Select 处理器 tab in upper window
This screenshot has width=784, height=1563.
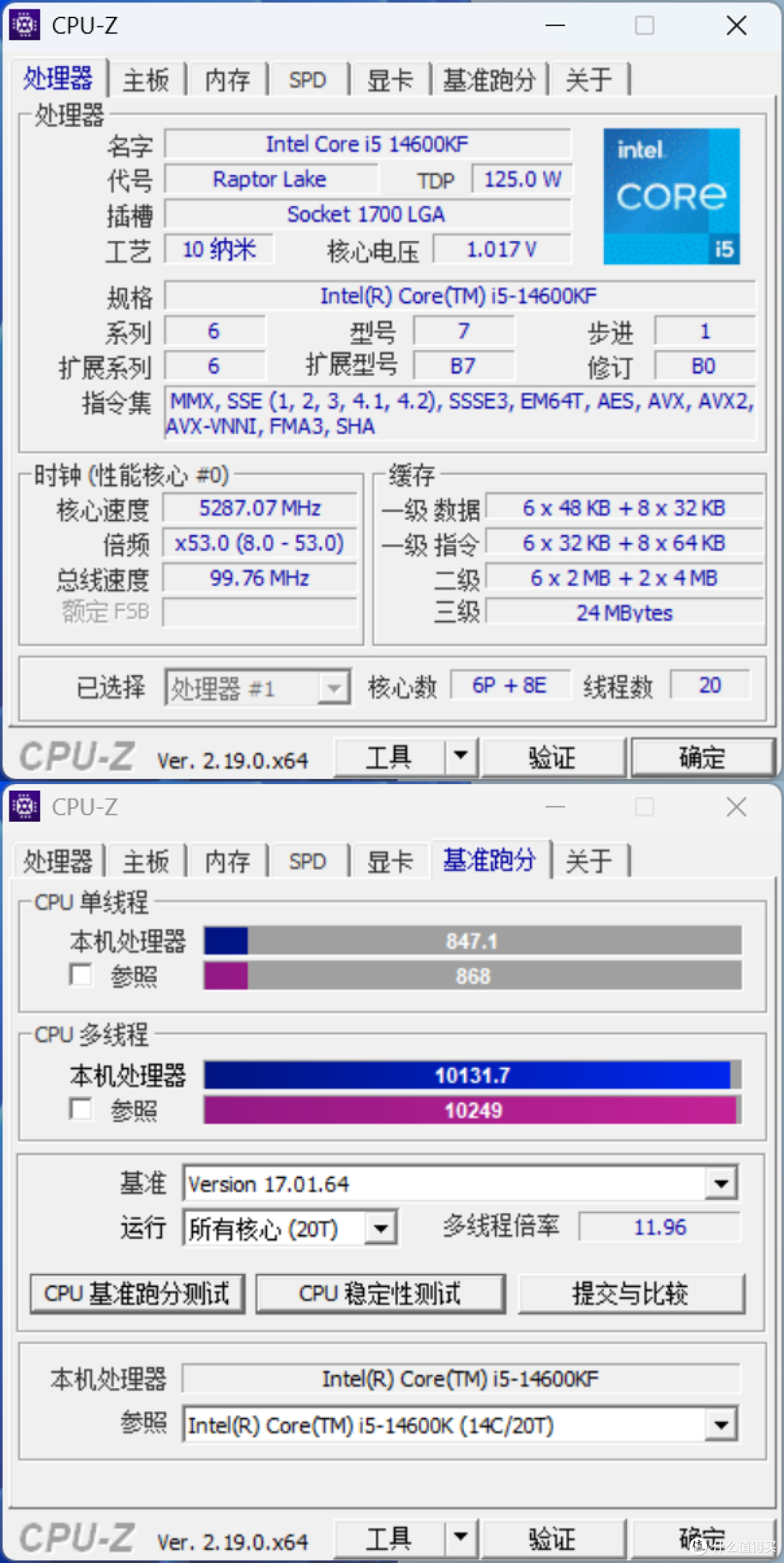(x=58, y=78)
